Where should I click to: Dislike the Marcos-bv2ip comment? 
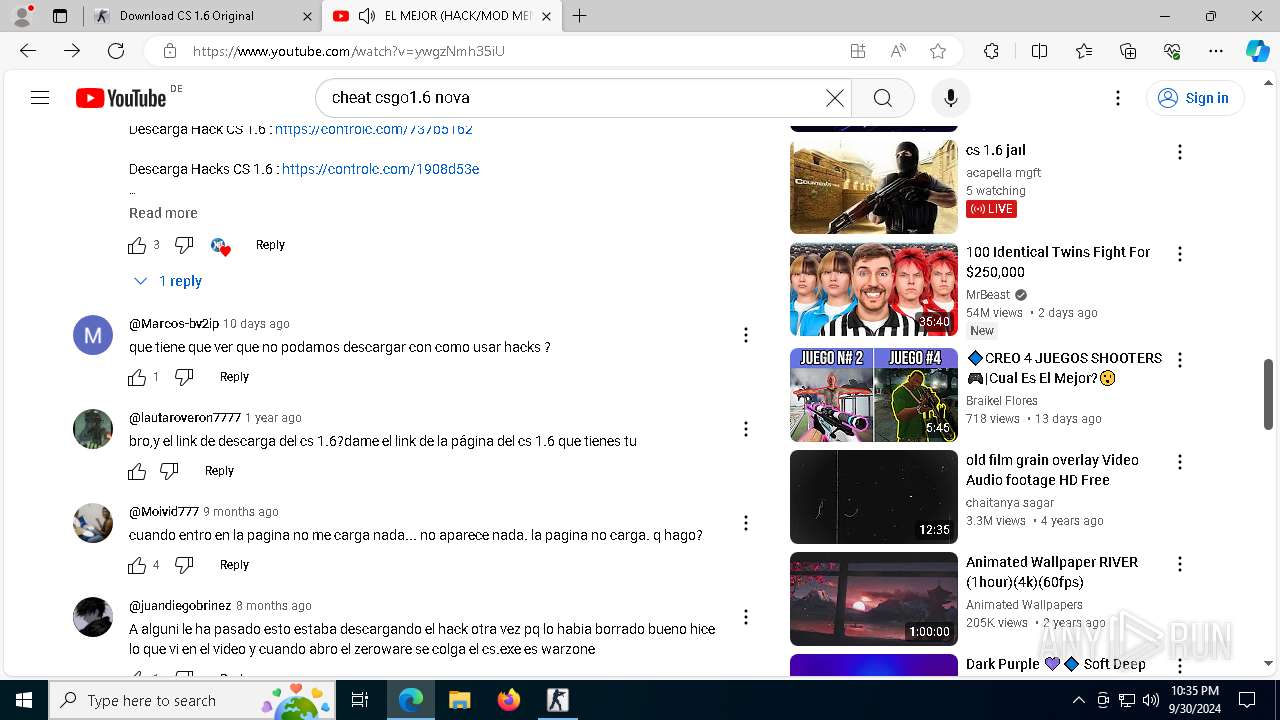pyautogui.click(x=184, y=377)
